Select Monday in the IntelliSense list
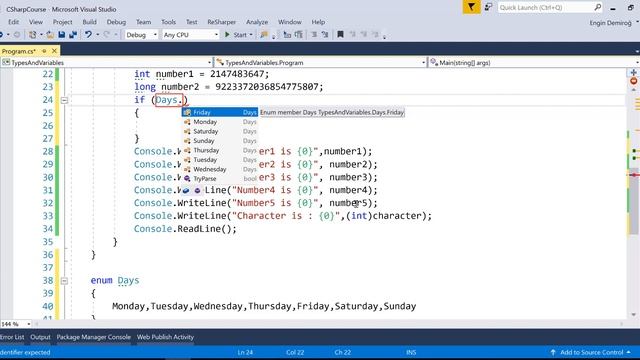Viewport: 640px width, 360px height. click(x=220, y=122)
